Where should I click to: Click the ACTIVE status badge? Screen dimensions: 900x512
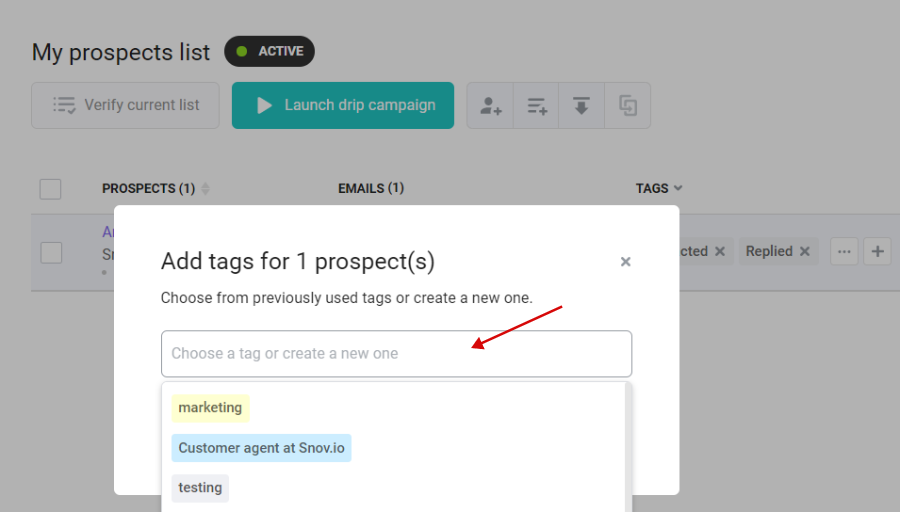(x=269, y=52)
